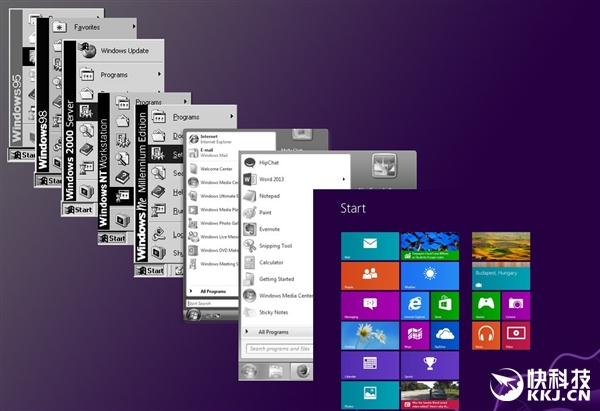Open the Finance news live tile
Image resolution: width=600 pixels, height=411 pixels.
(430, 246)
